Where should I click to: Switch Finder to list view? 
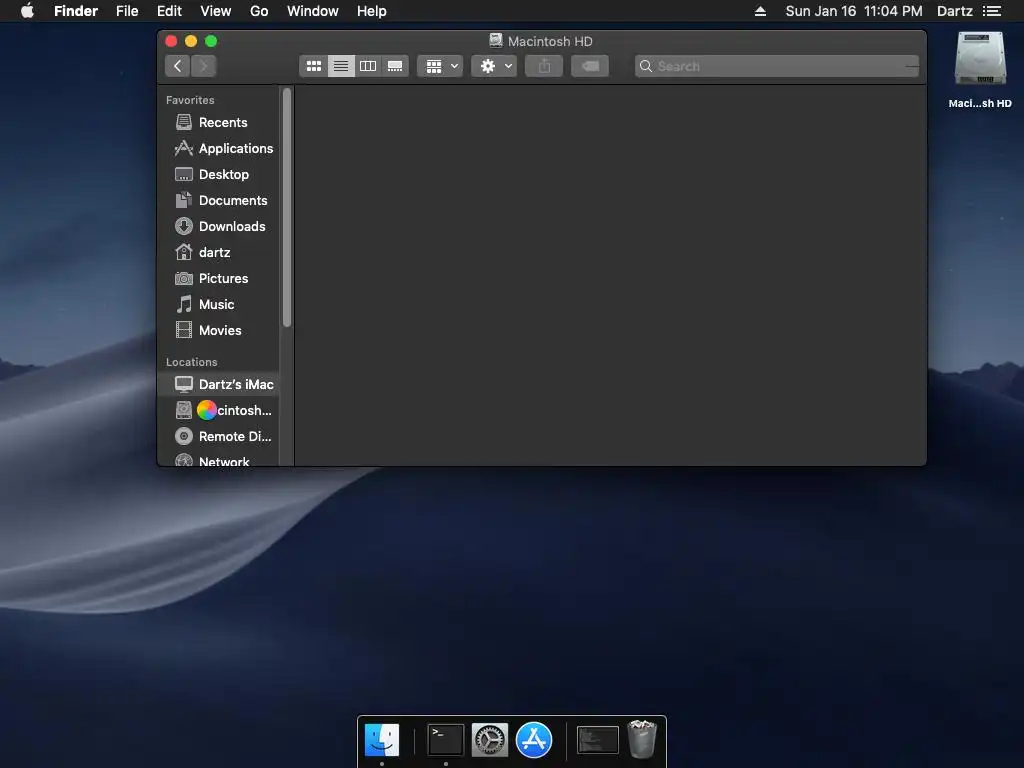[x=341, y=66]
